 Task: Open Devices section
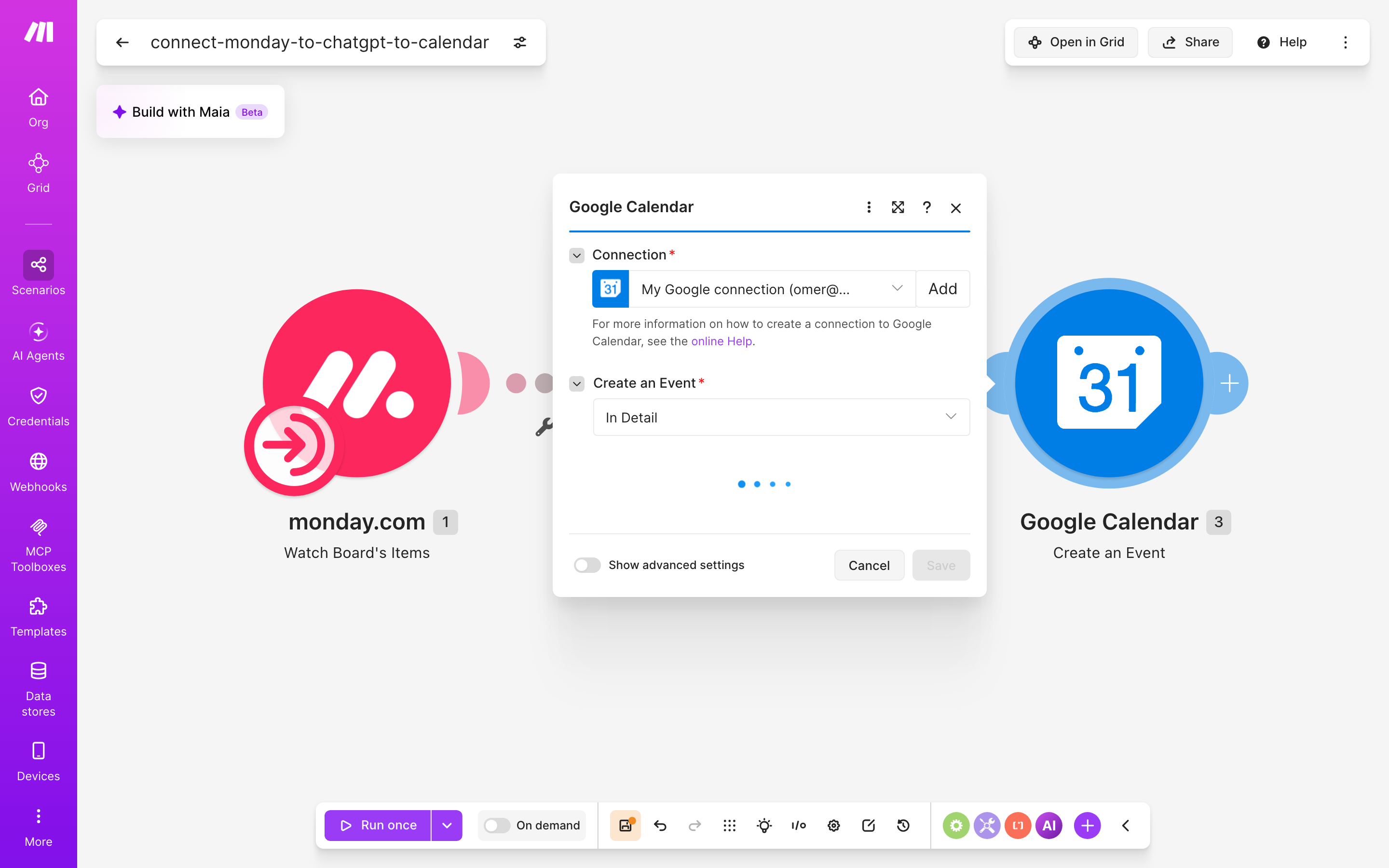39,762
